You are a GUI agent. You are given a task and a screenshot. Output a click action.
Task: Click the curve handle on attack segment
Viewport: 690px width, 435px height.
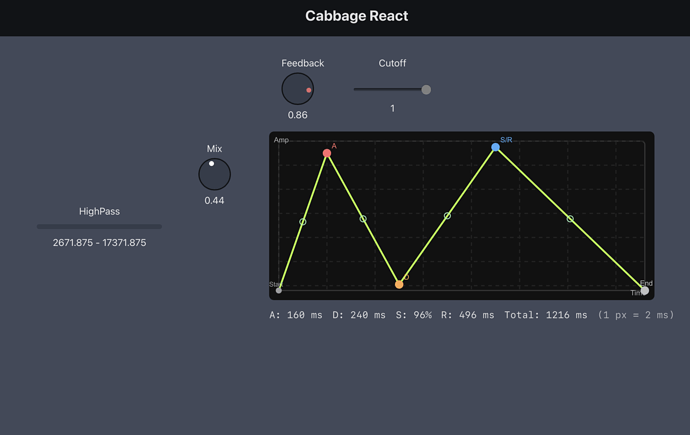tap(303, 222)
